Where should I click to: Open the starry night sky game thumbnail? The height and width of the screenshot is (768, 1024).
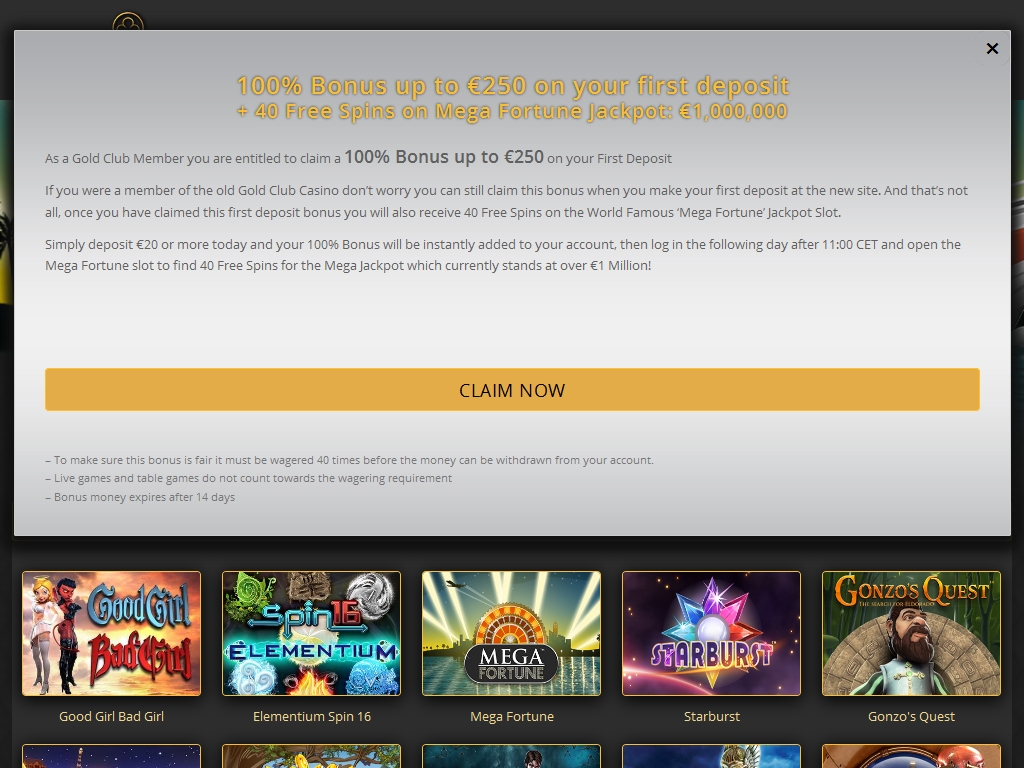[x=112, y=756]
